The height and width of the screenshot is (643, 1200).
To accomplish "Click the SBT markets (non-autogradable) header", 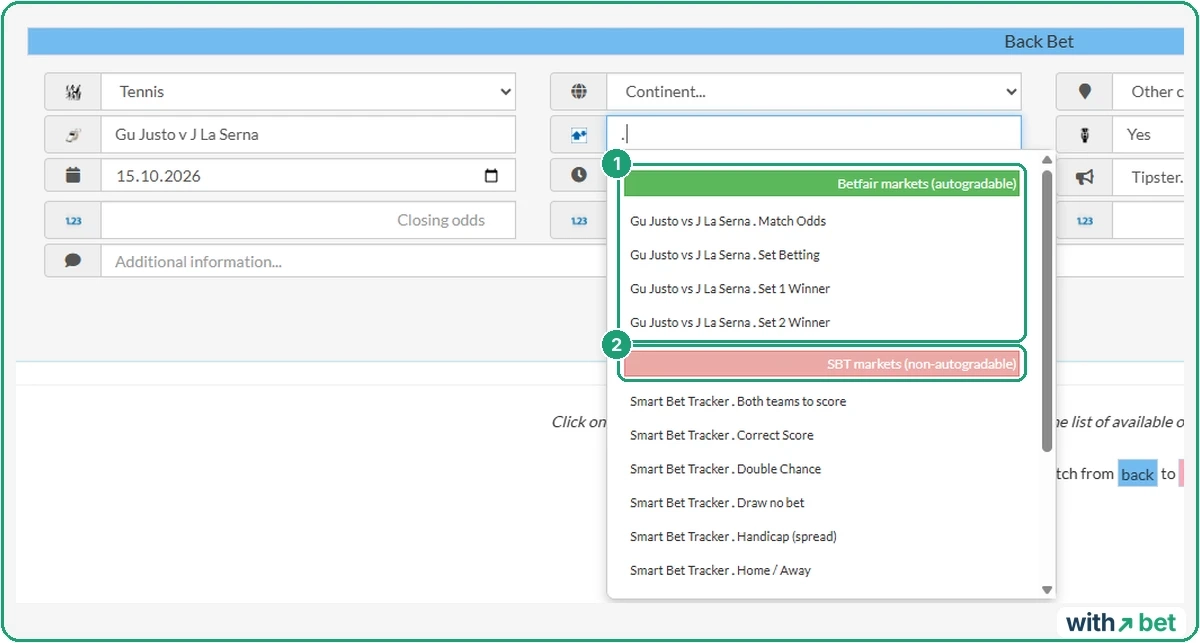I will click(x=821, y=364).
